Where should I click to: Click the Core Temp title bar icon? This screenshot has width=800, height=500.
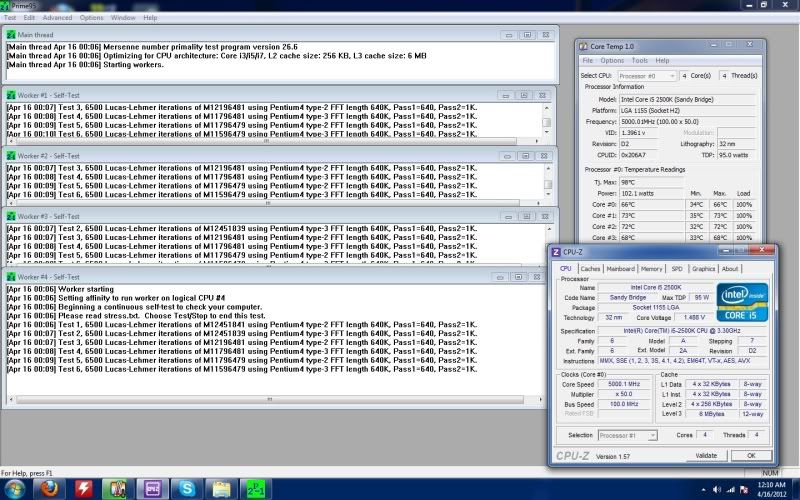583,46
